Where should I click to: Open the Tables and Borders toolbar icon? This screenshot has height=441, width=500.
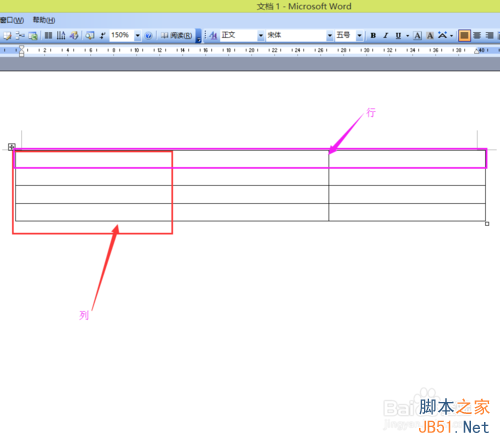[7, 35]
